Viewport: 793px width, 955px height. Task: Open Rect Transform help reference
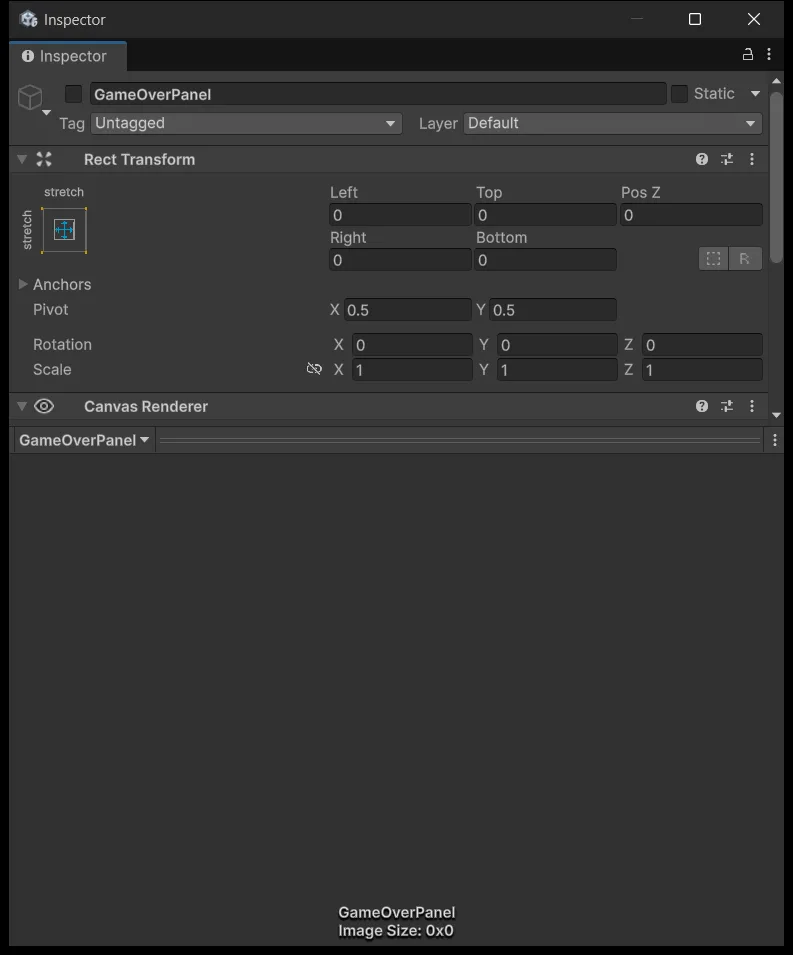(x=702, y=160)
